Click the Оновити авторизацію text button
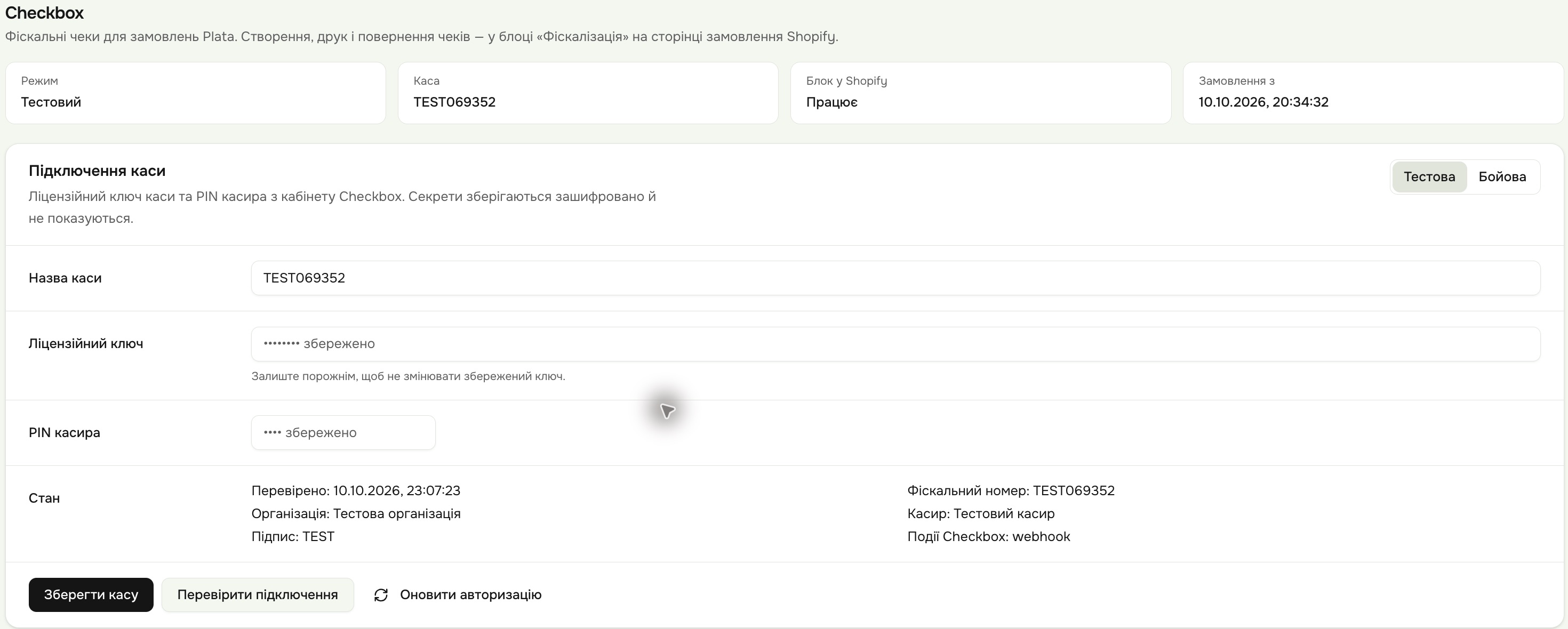Image resolution: width=1568 pixels, height=629 pixels. coord(470,595)
